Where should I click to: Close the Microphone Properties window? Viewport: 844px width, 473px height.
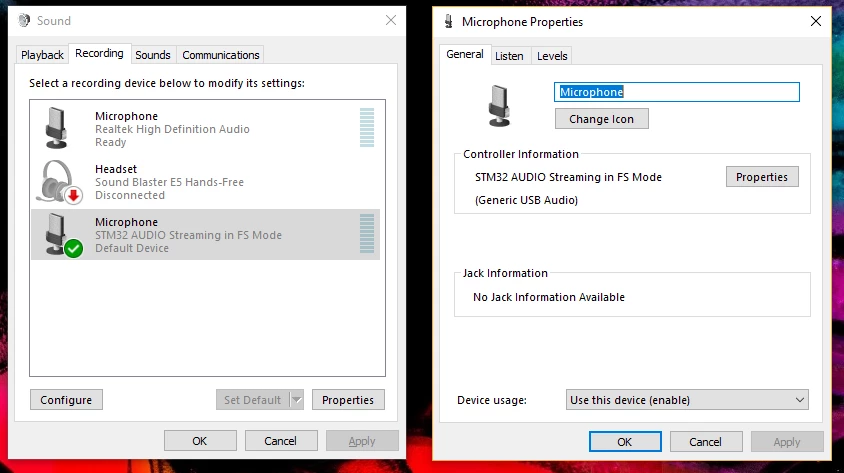815,21
